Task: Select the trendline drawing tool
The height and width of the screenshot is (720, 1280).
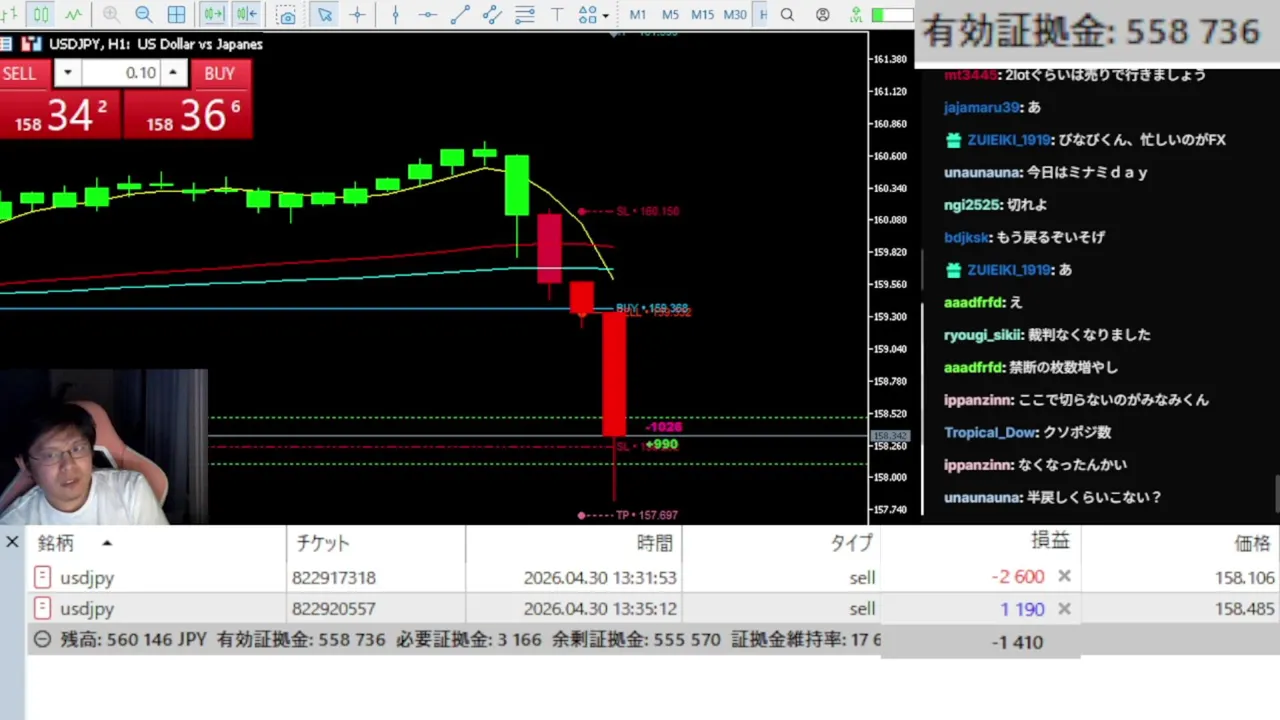Action: click(x=460, y=15)
